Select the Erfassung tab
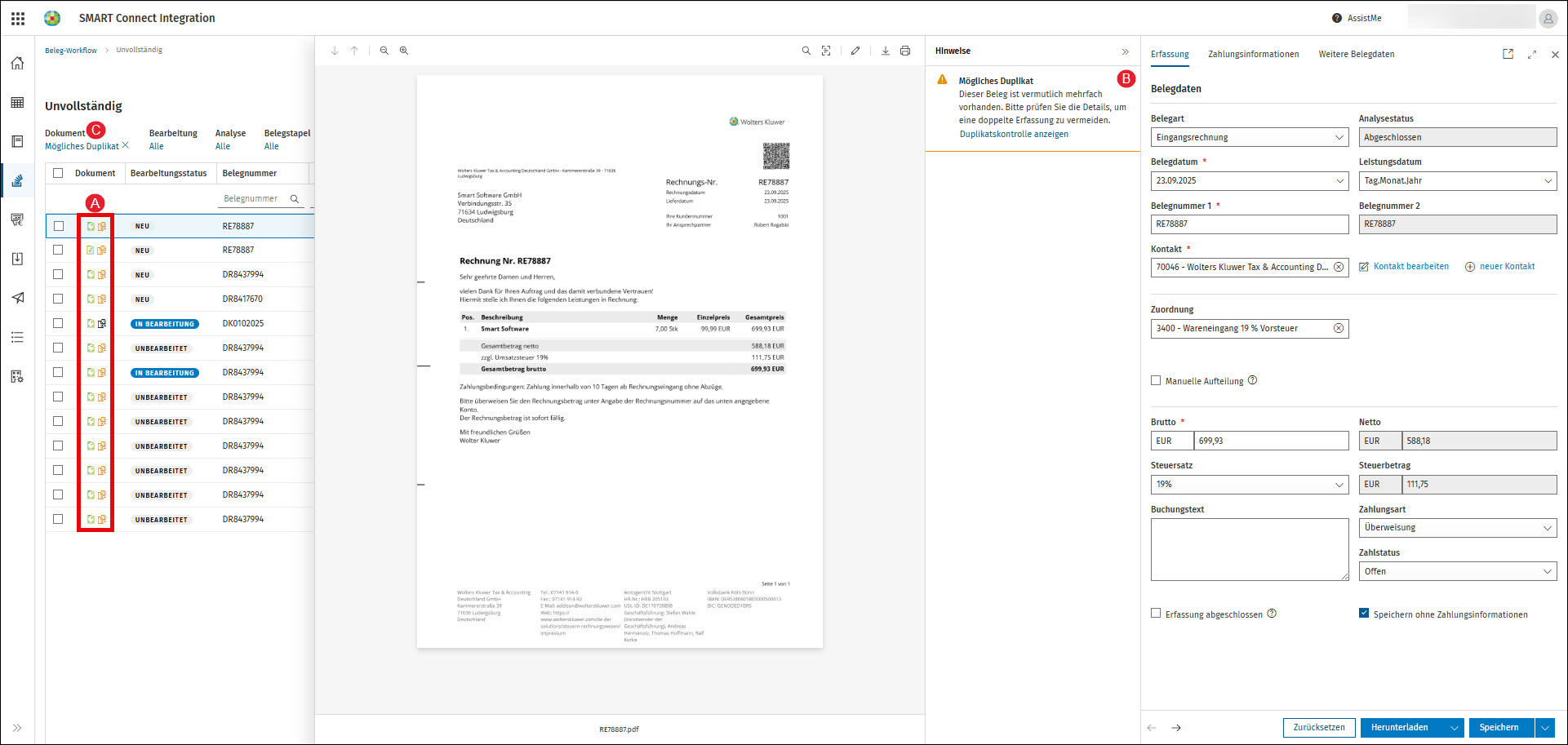The image size is (1568, 745). (x=1170, y=54)
